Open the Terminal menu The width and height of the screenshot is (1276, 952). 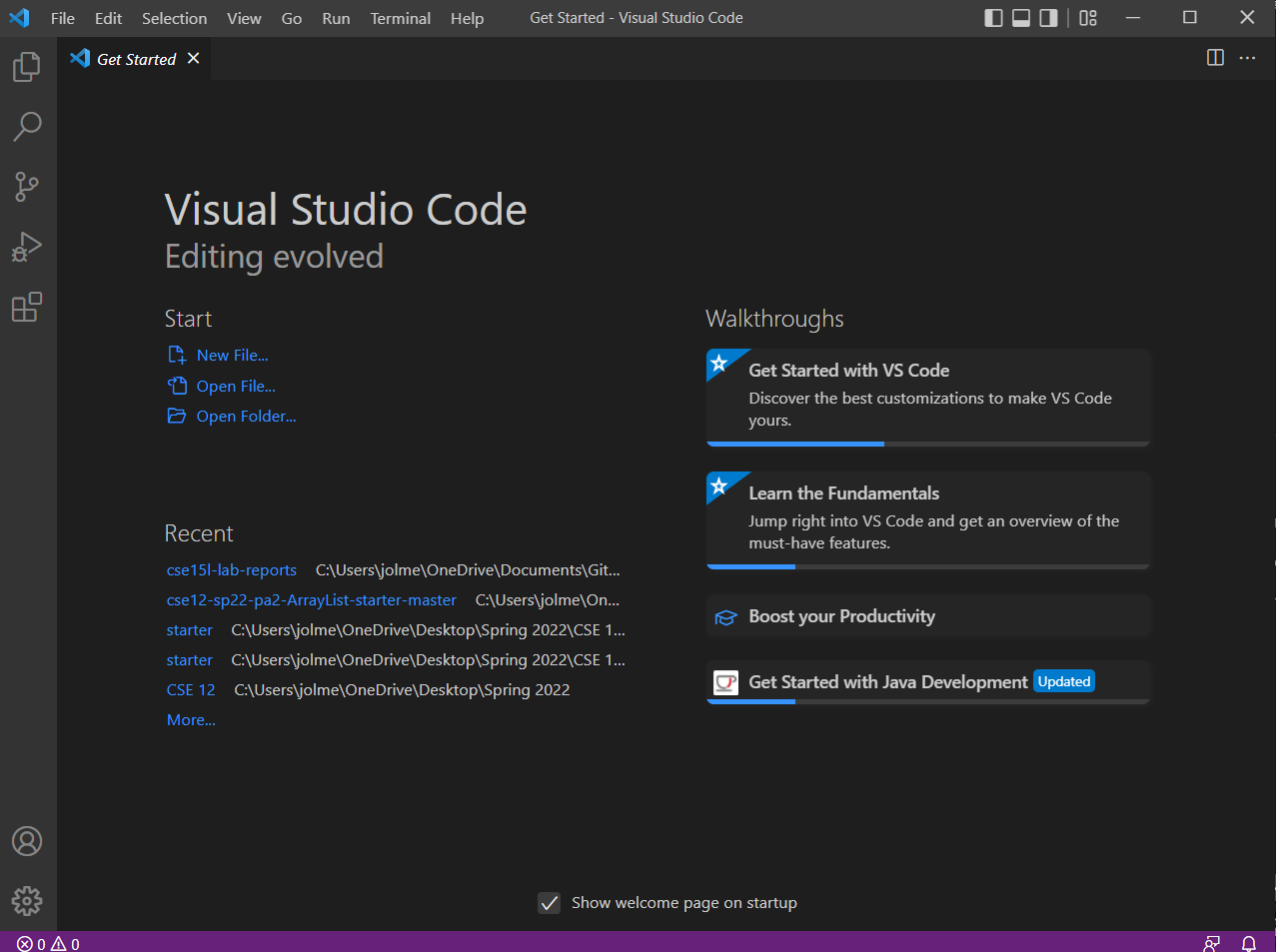point(400,18)
